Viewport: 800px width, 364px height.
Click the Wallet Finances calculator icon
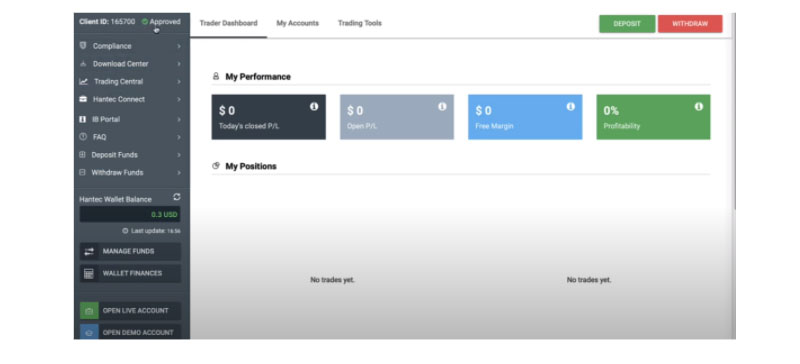tap(89, 274)
